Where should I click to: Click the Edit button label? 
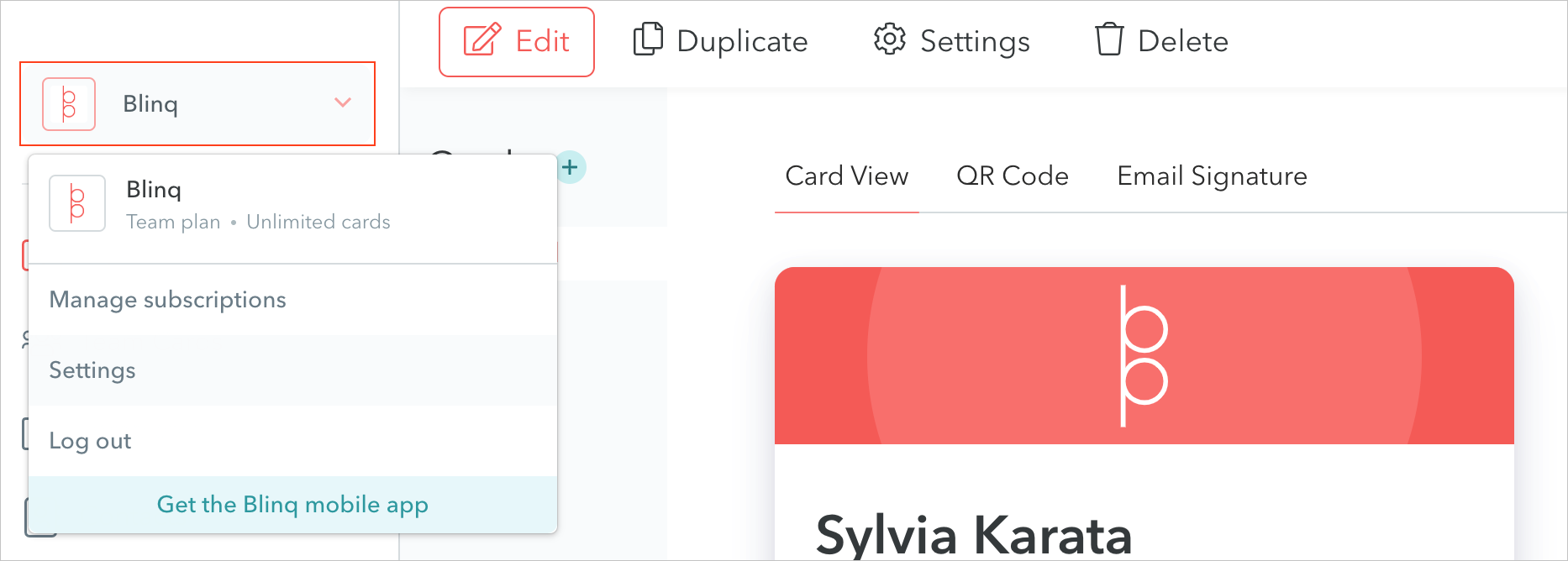(543, 41)
